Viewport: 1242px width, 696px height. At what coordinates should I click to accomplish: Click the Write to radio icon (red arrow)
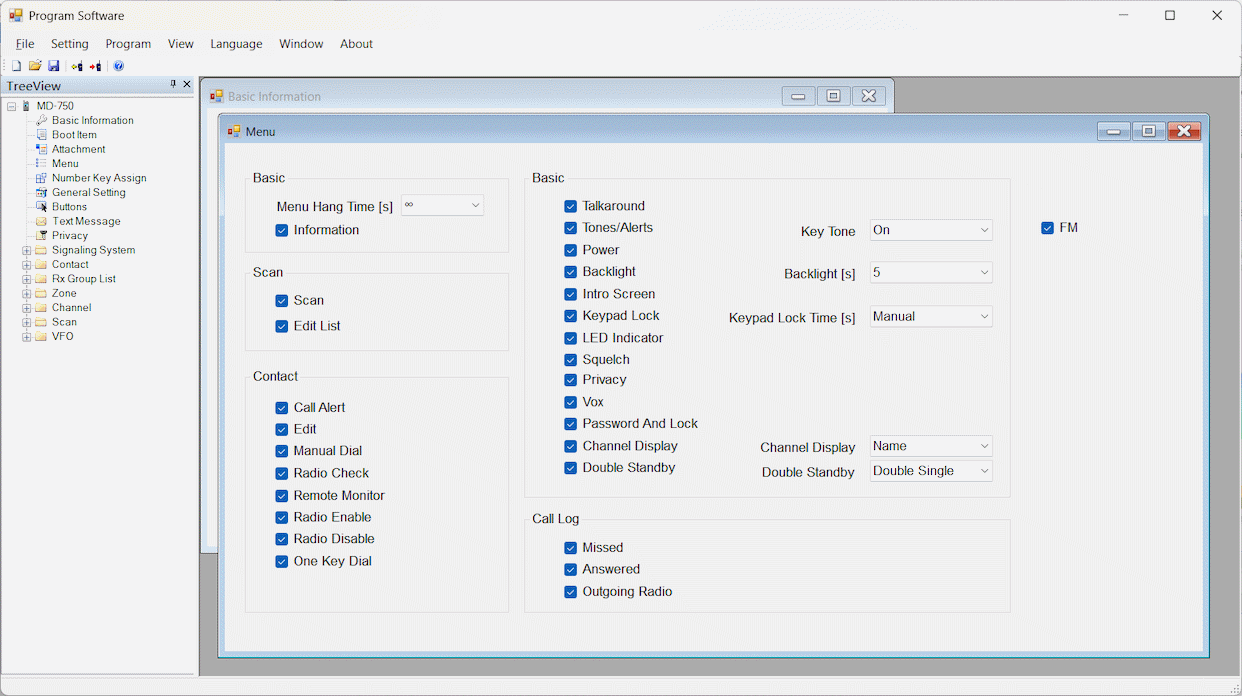[95, 66]
